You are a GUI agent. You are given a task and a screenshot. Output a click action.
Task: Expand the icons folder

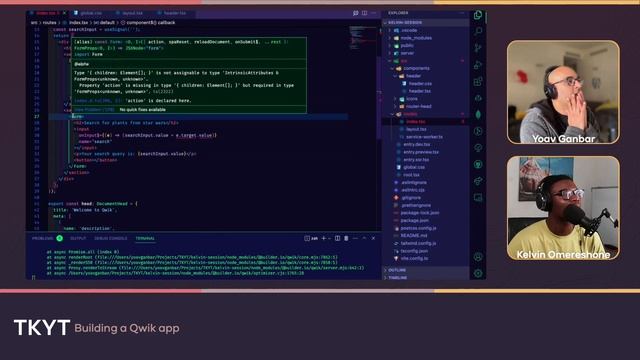point(411,99)
